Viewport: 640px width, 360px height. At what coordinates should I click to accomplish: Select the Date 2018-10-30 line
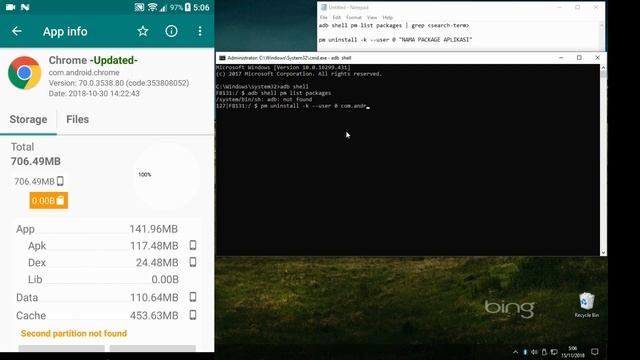[x=94, y=93]
